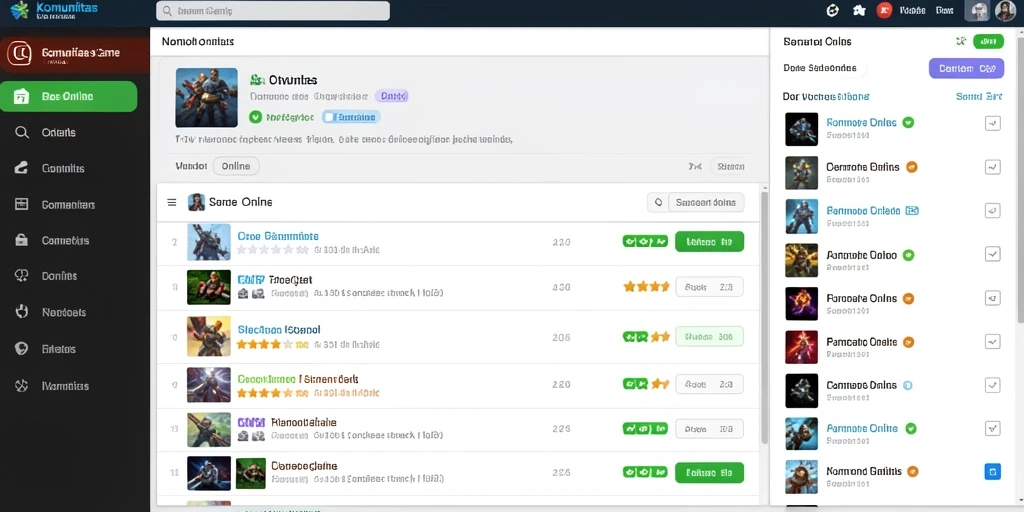Select the green Bos Online sidebar item

[x=69, y=97]
